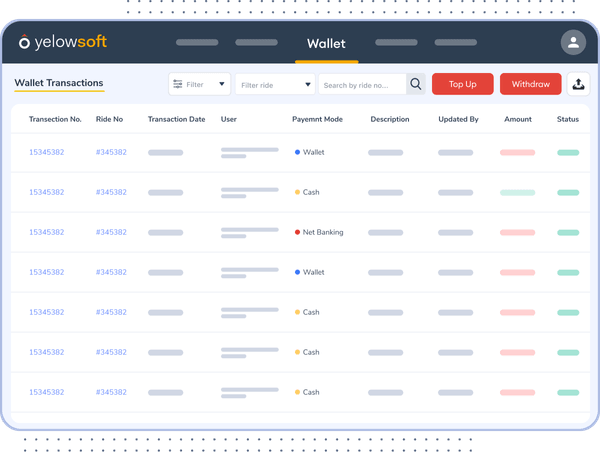
Task: Click the Search by ride no field
Action: coord(362,85)
